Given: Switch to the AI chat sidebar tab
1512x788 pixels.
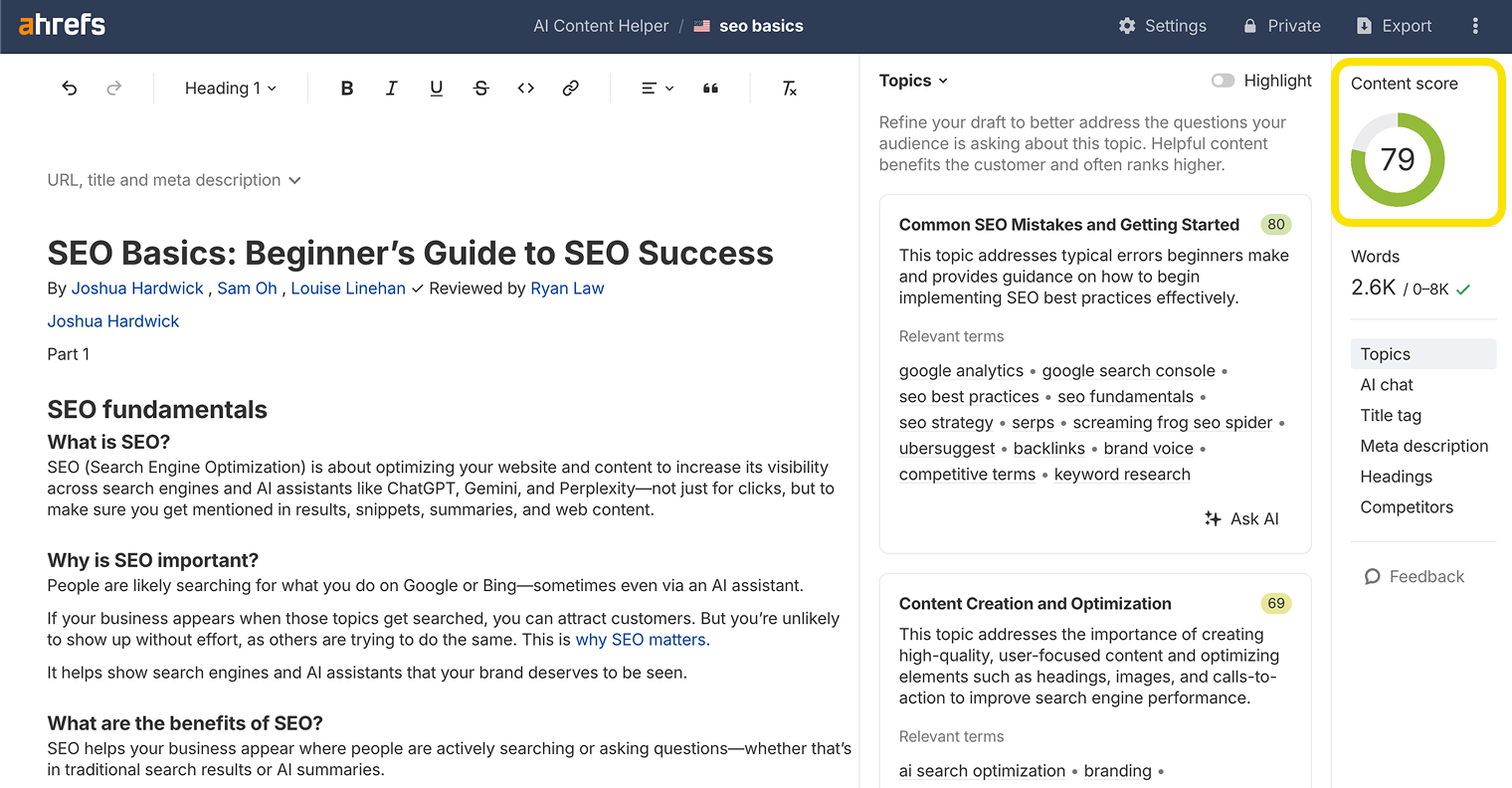Looking at the screenshot, I should click(x=1386, y=384).
